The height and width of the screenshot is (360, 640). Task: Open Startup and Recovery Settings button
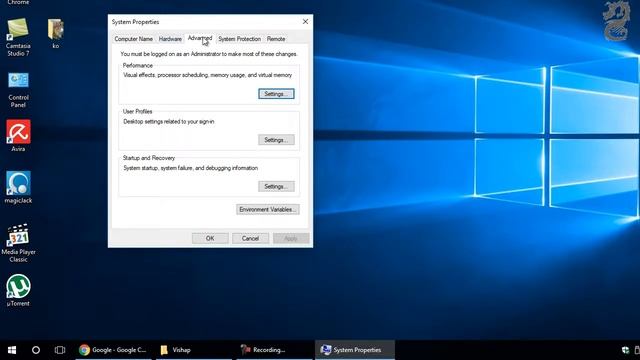[276, 187]
